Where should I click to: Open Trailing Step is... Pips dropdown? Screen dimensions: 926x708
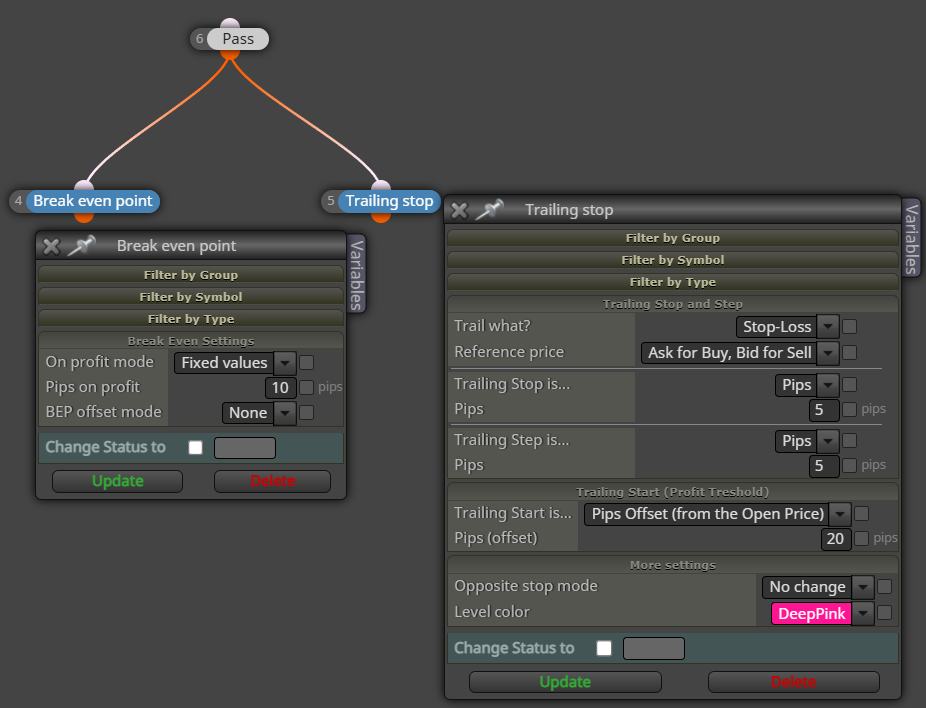point(807,441)
